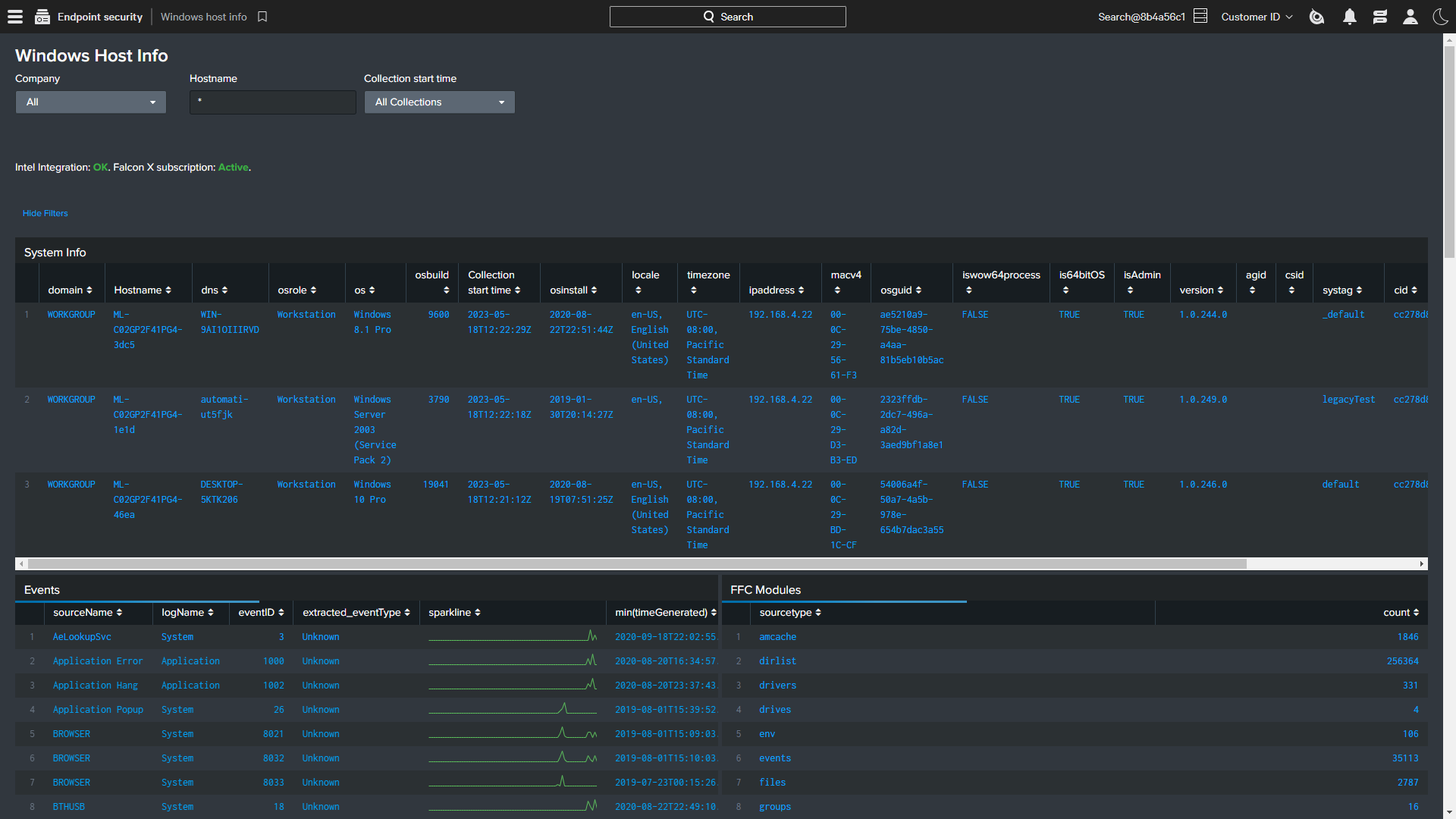The height and width of the screenshot is (819, 1456).
Task: Click Endpoint security breadcrumb
Action: pos(100,17)
